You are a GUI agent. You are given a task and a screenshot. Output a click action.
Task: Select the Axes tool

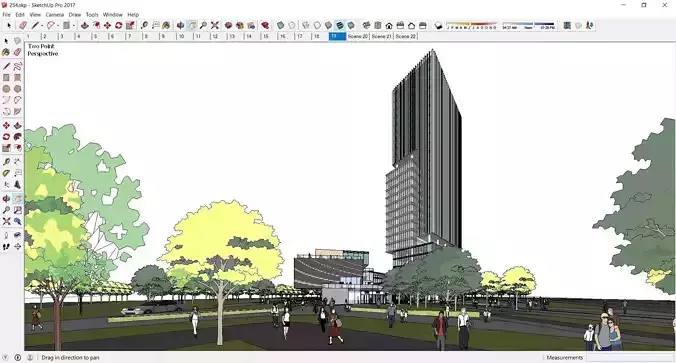click(6, 185)
